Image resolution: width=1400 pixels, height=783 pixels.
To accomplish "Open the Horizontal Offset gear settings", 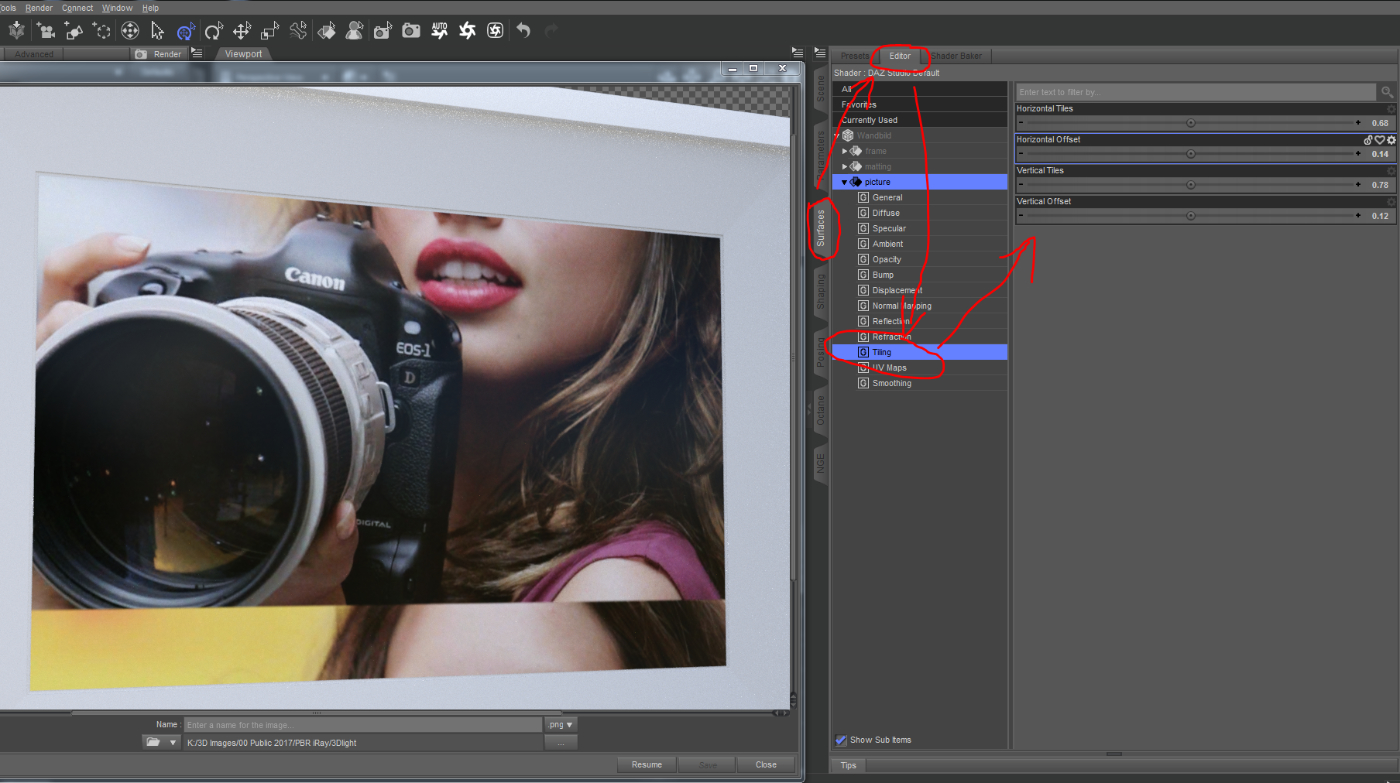I will click(1391, 140).
